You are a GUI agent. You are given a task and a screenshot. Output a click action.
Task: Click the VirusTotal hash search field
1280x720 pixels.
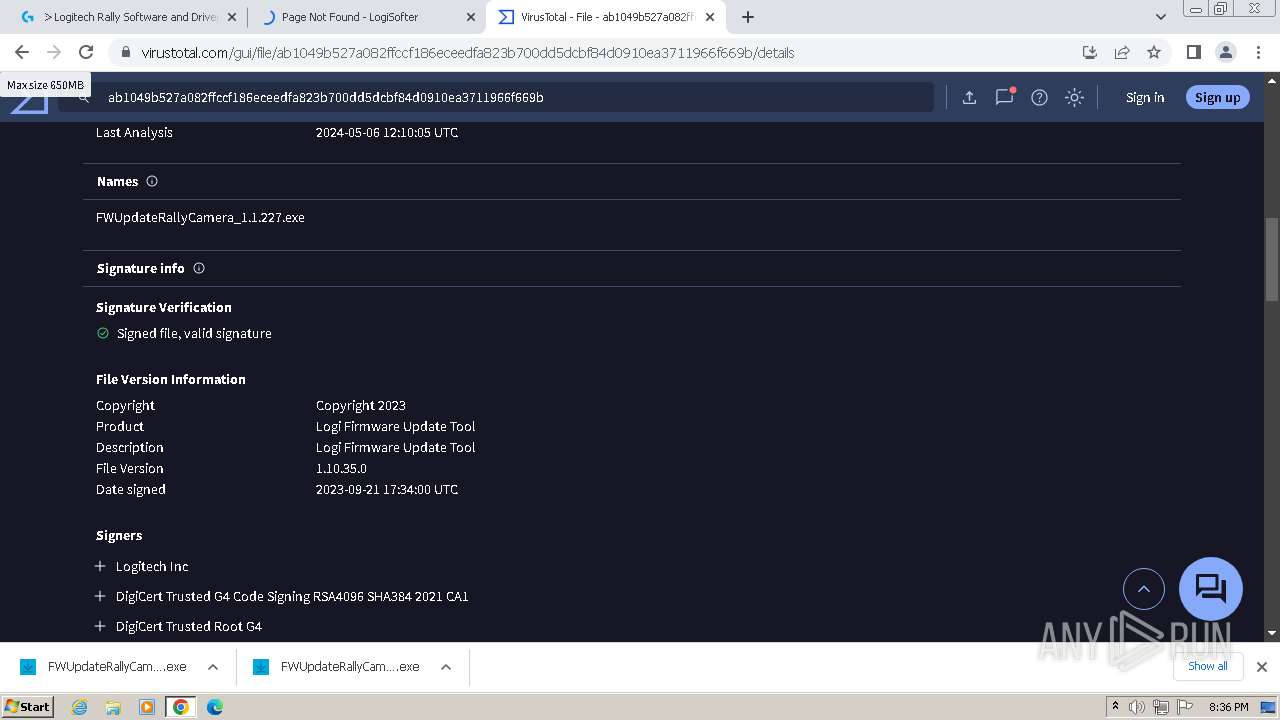[x=495, y=97]
